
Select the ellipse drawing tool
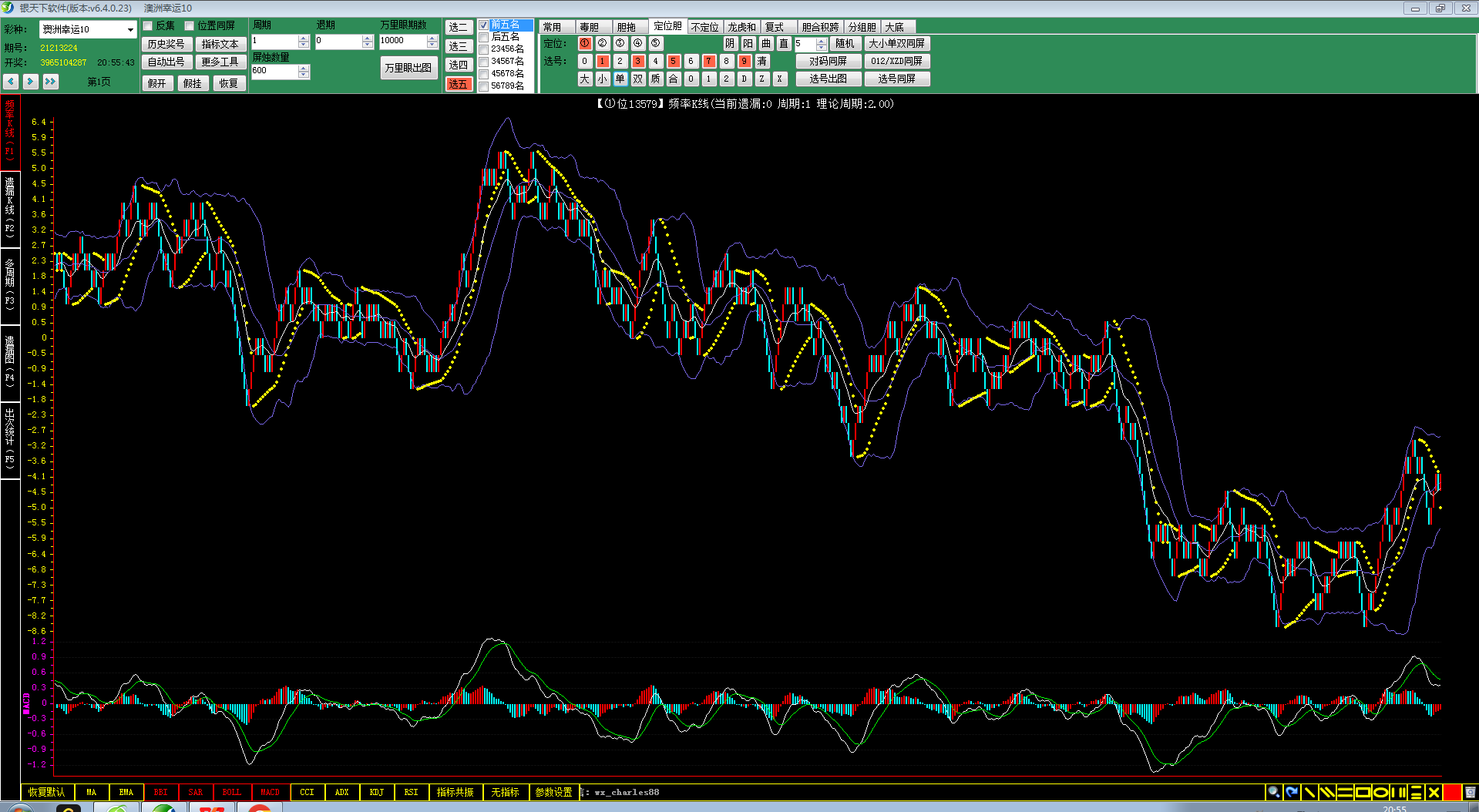(1380, 792)
